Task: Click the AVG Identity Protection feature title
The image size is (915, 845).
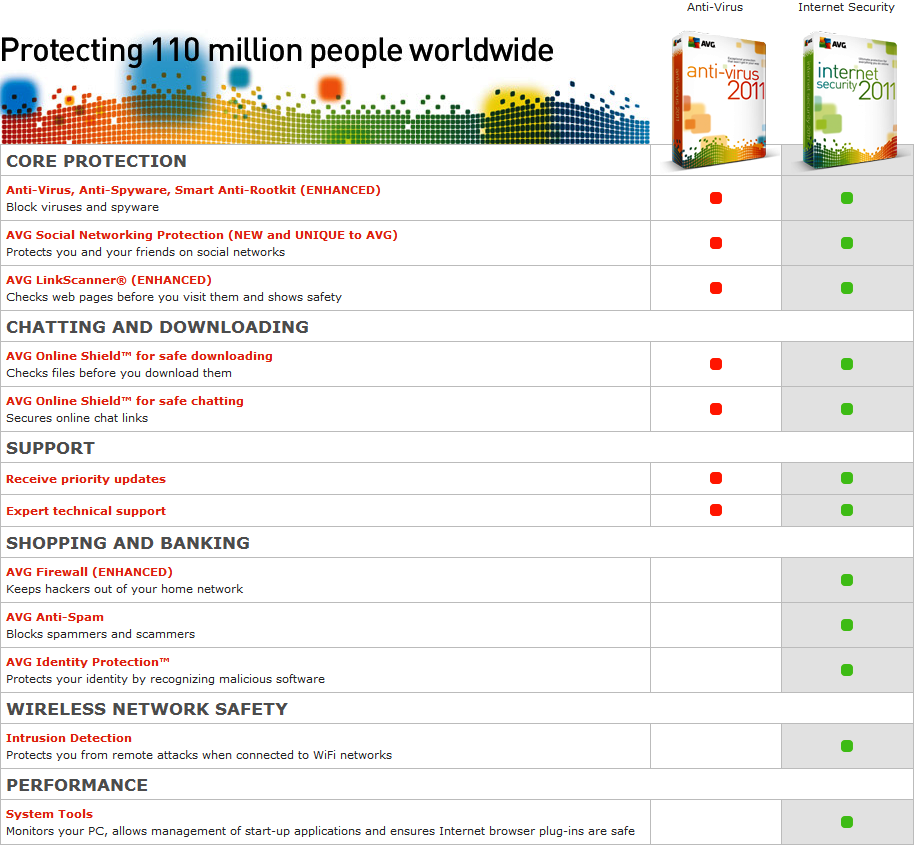Action: point(88,662)
